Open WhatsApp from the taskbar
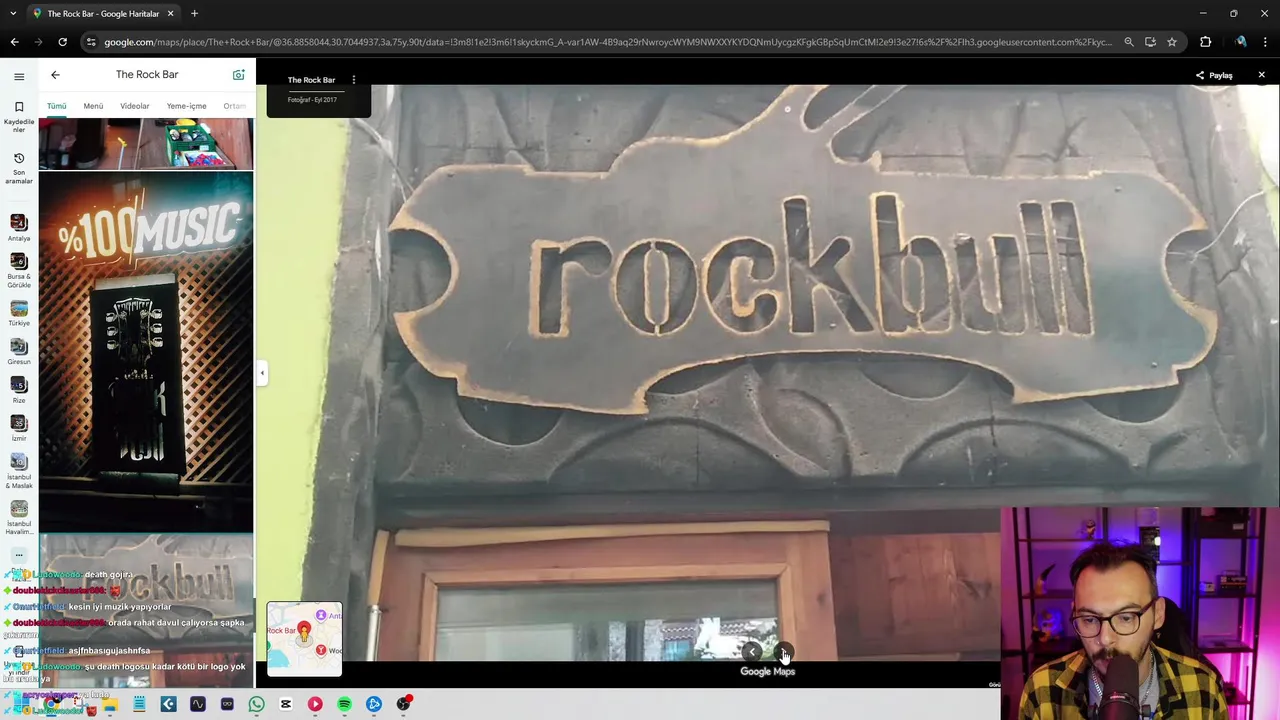This screenshot has width=1280, height=720. tap(256, 704)
